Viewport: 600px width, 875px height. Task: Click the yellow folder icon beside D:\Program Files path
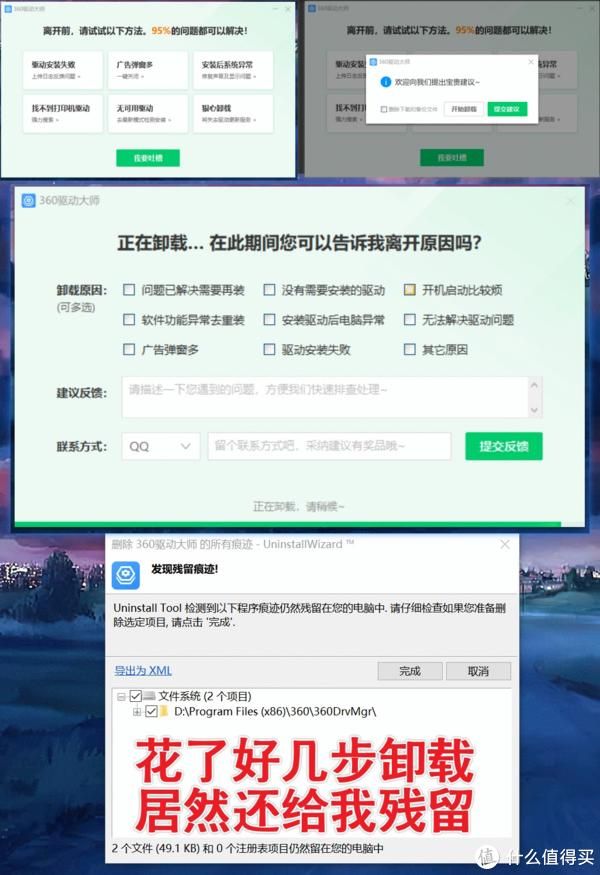click(165, 712)
